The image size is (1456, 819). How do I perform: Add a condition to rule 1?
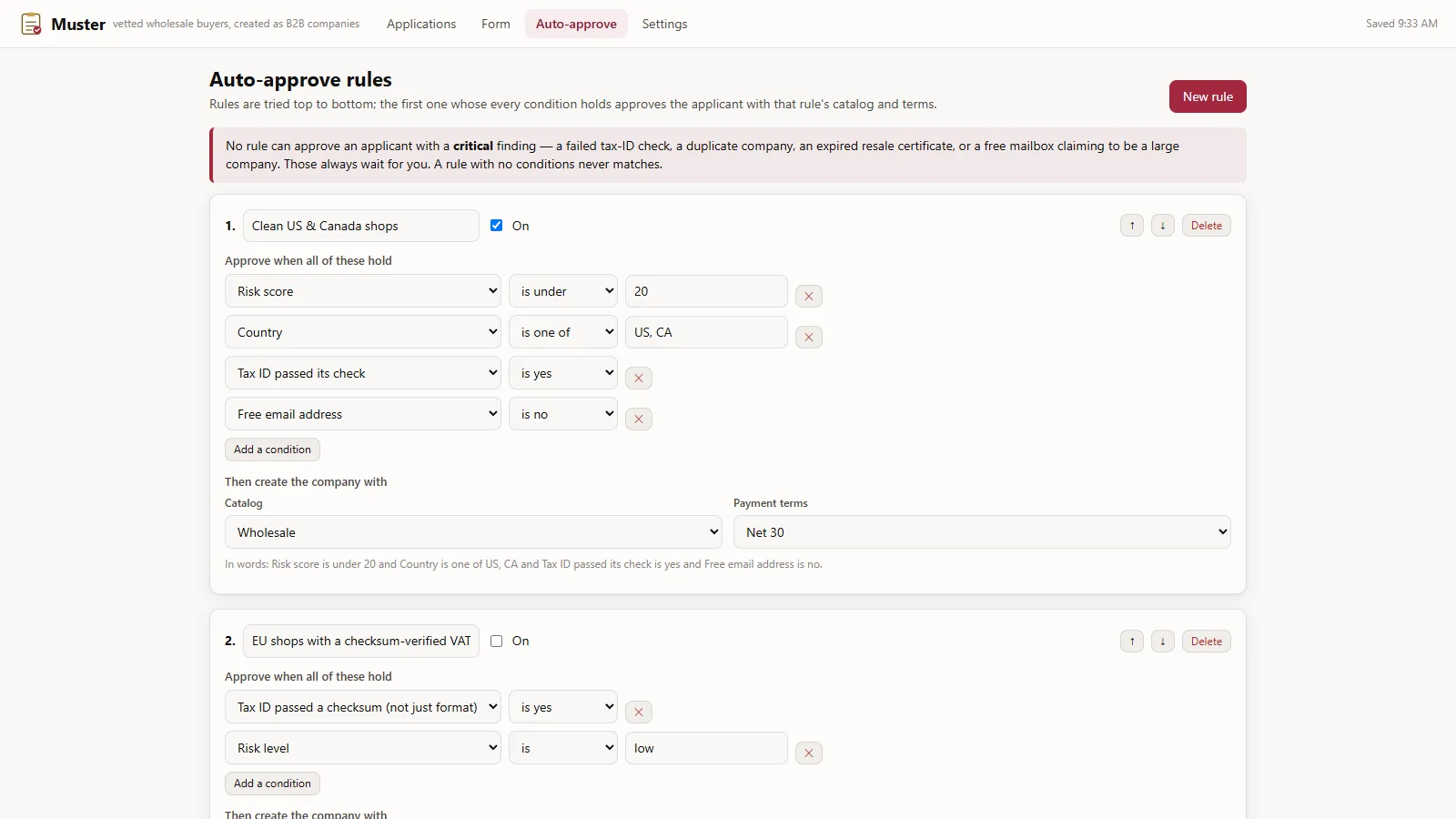(272, 450)
